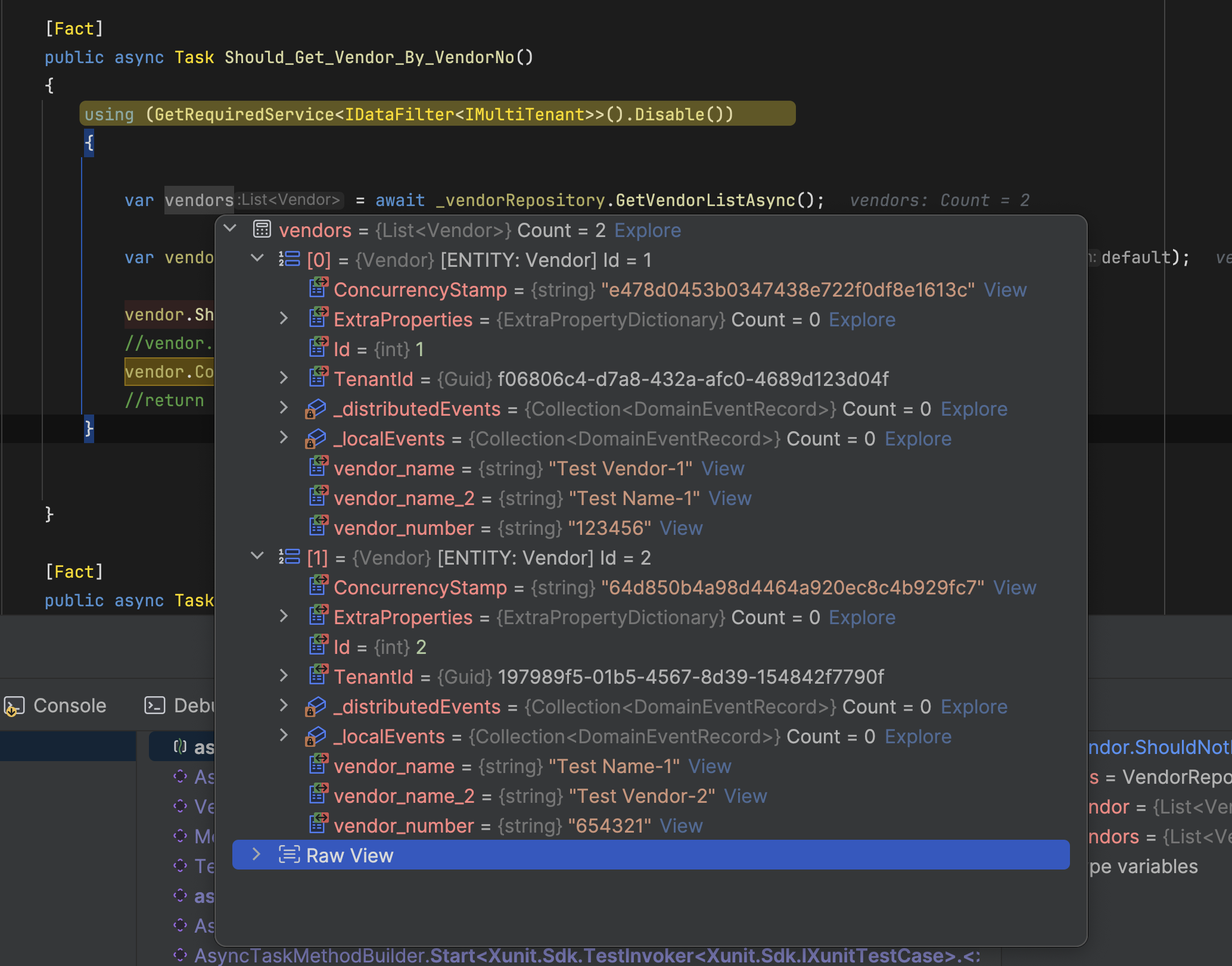Click the array element icon for [0]
The image size is (1232, 966).
point(290,259)
